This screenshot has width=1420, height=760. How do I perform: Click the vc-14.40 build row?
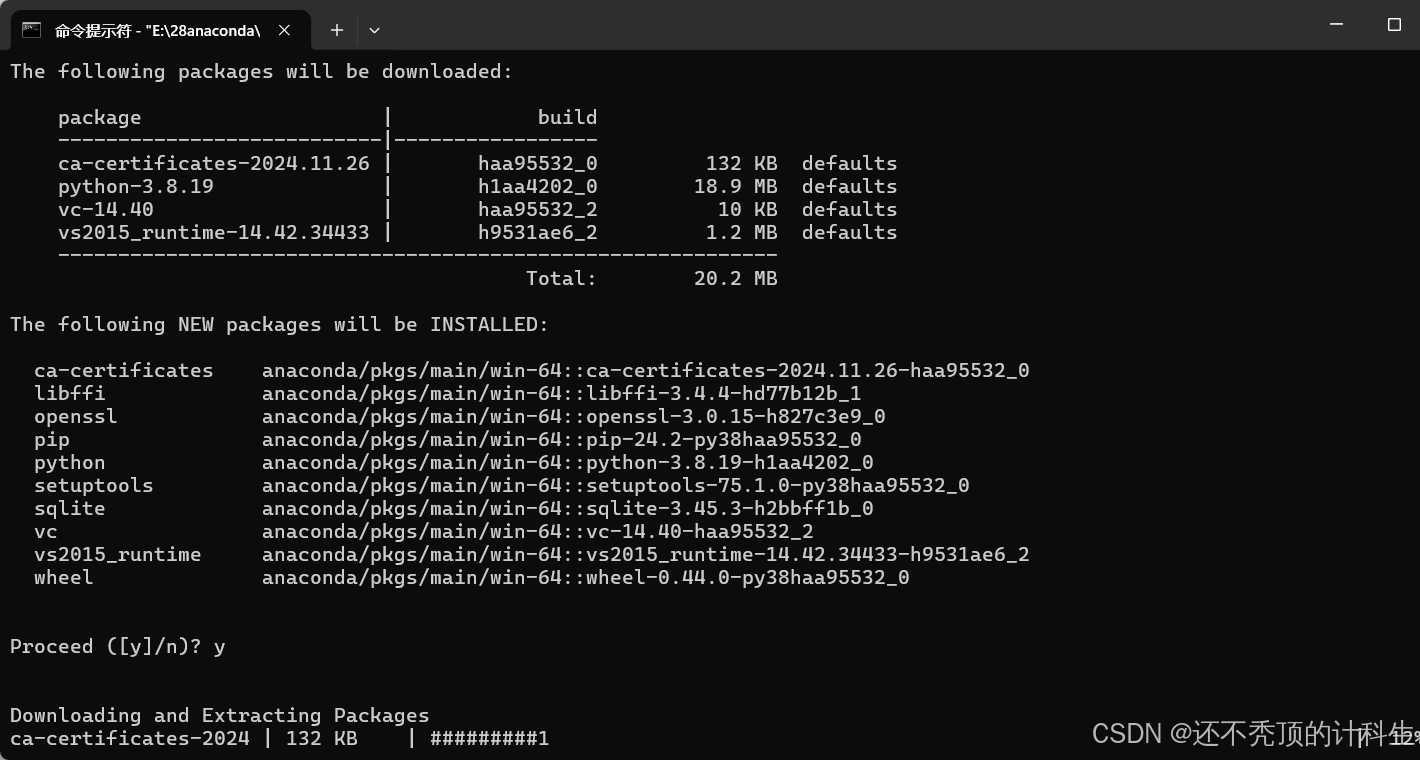pos(400,209)
